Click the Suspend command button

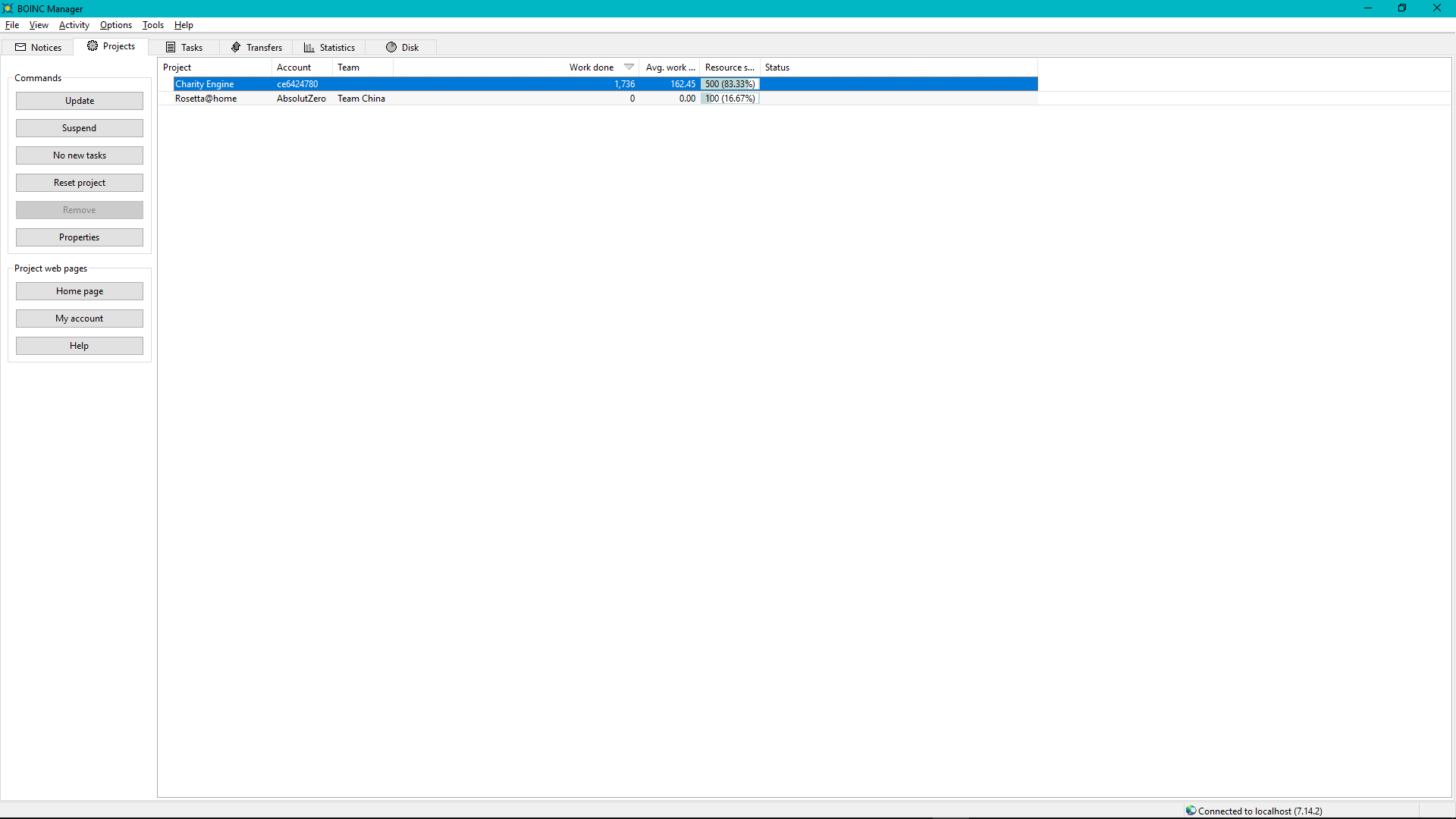click(x=80, y=128)
